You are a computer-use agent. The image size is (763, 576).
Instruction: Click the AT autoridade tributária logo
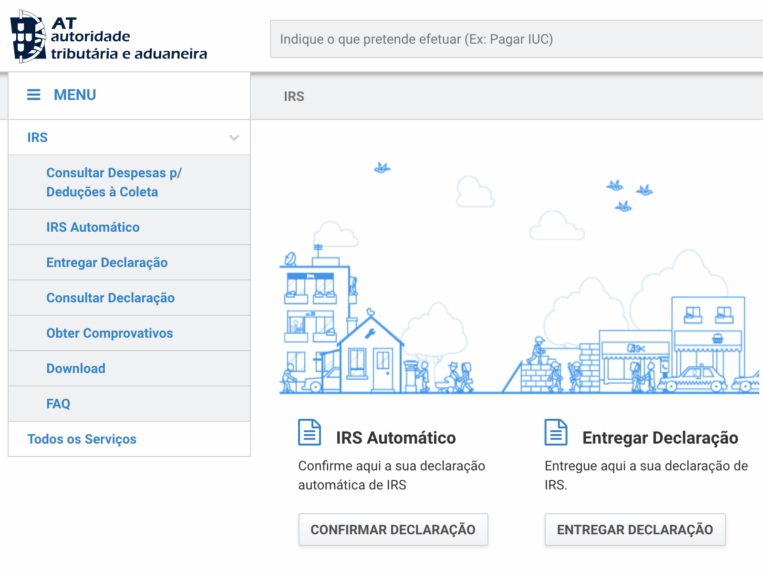108,37
